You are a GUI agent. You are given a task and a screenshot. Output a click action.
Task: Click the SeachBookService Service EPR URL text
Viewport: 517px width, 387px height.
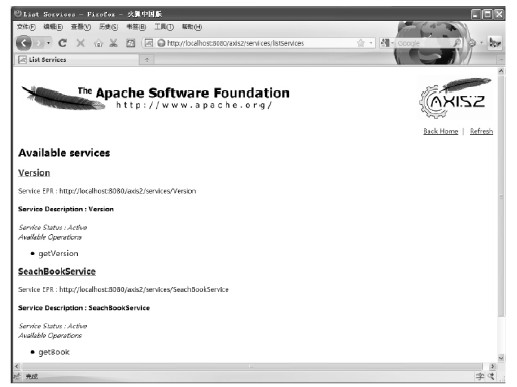144,289
